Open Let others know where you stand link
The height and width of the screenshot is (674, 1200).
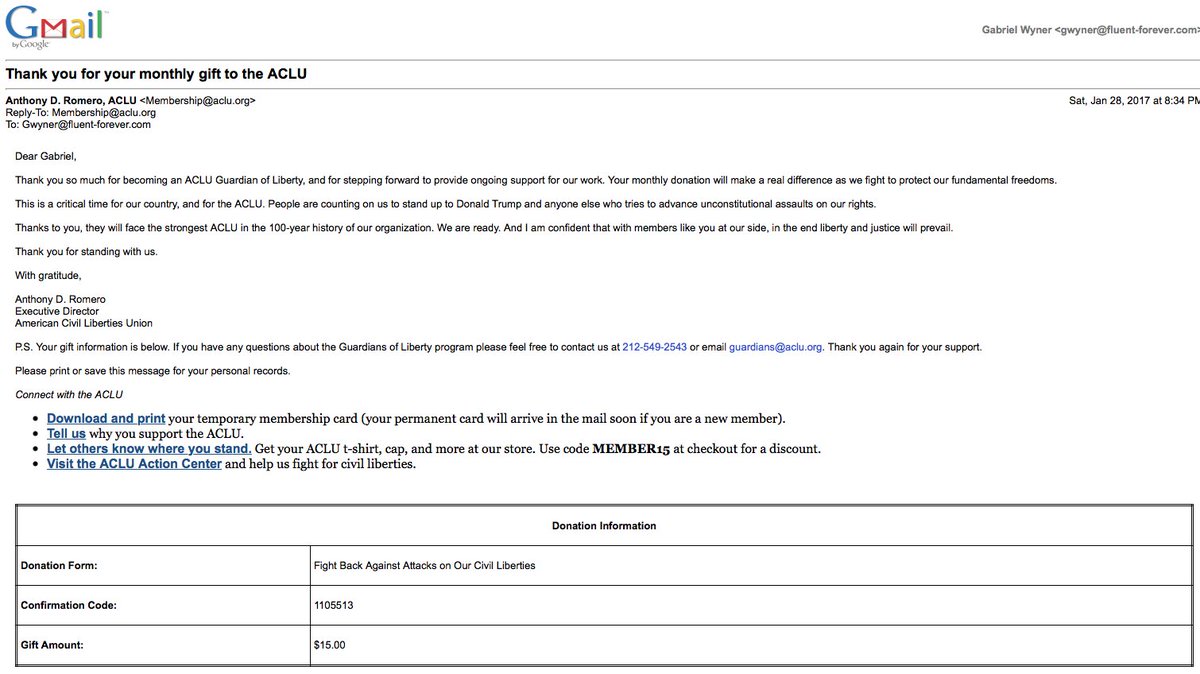click(149, 449)
